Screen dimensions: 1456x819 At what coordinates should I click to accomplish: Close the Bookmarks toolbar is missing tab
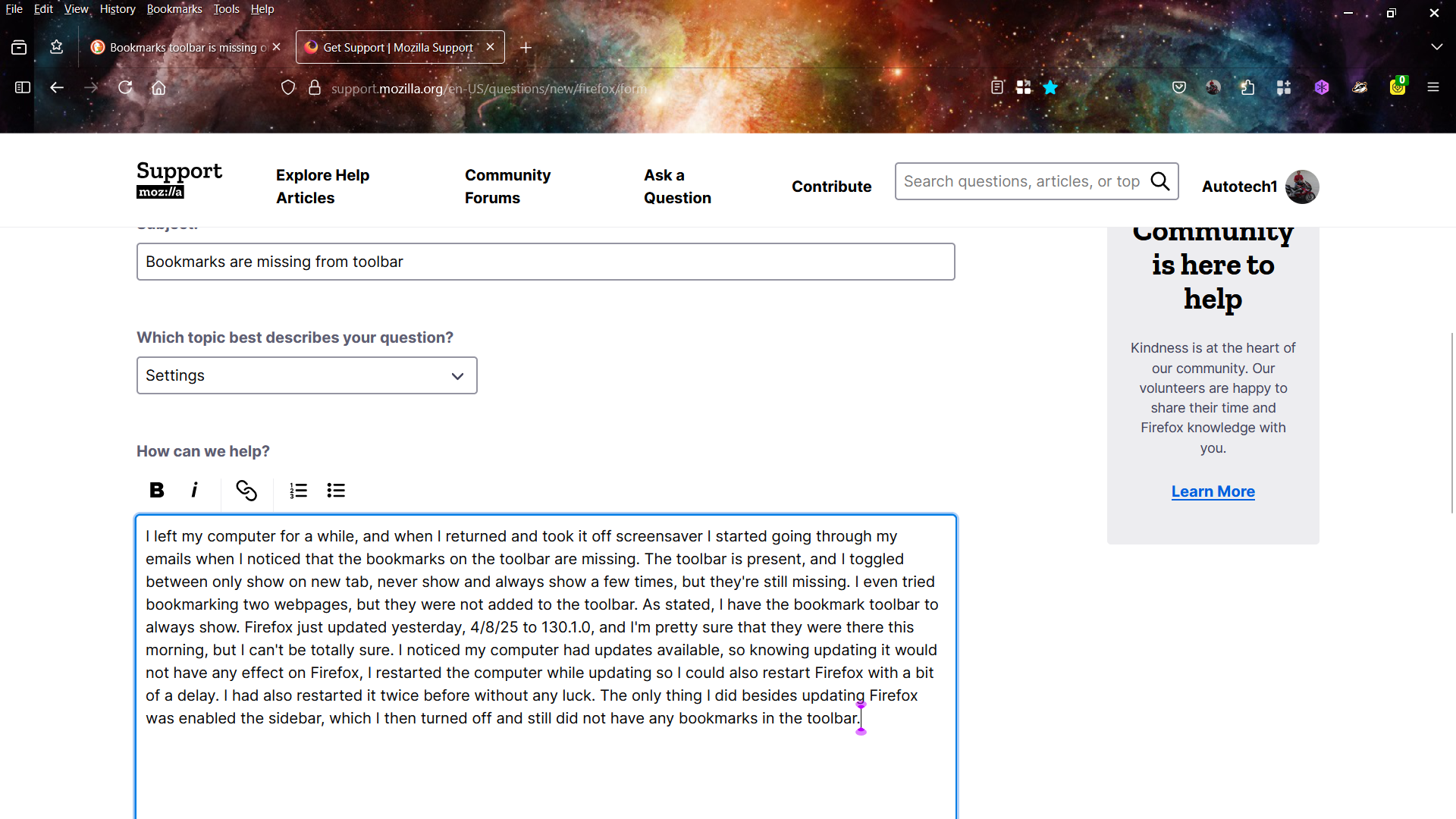click(x=277, y=47)
